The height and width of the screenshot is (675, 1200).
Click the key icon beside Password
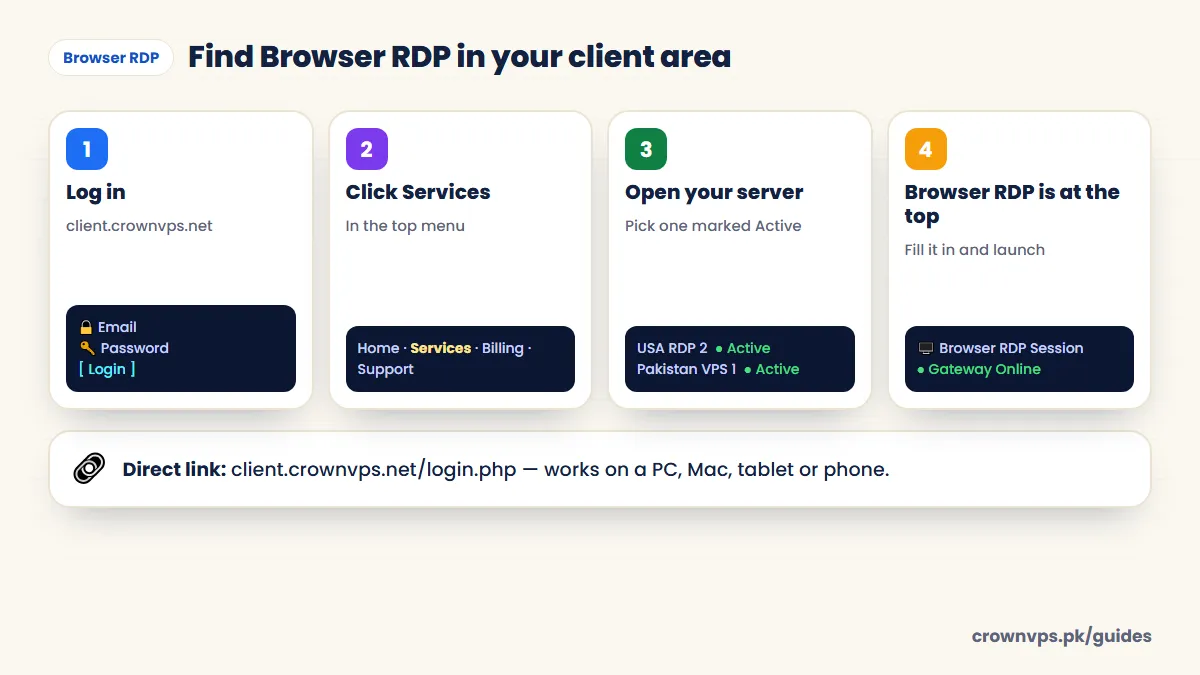tap(87, 348)
